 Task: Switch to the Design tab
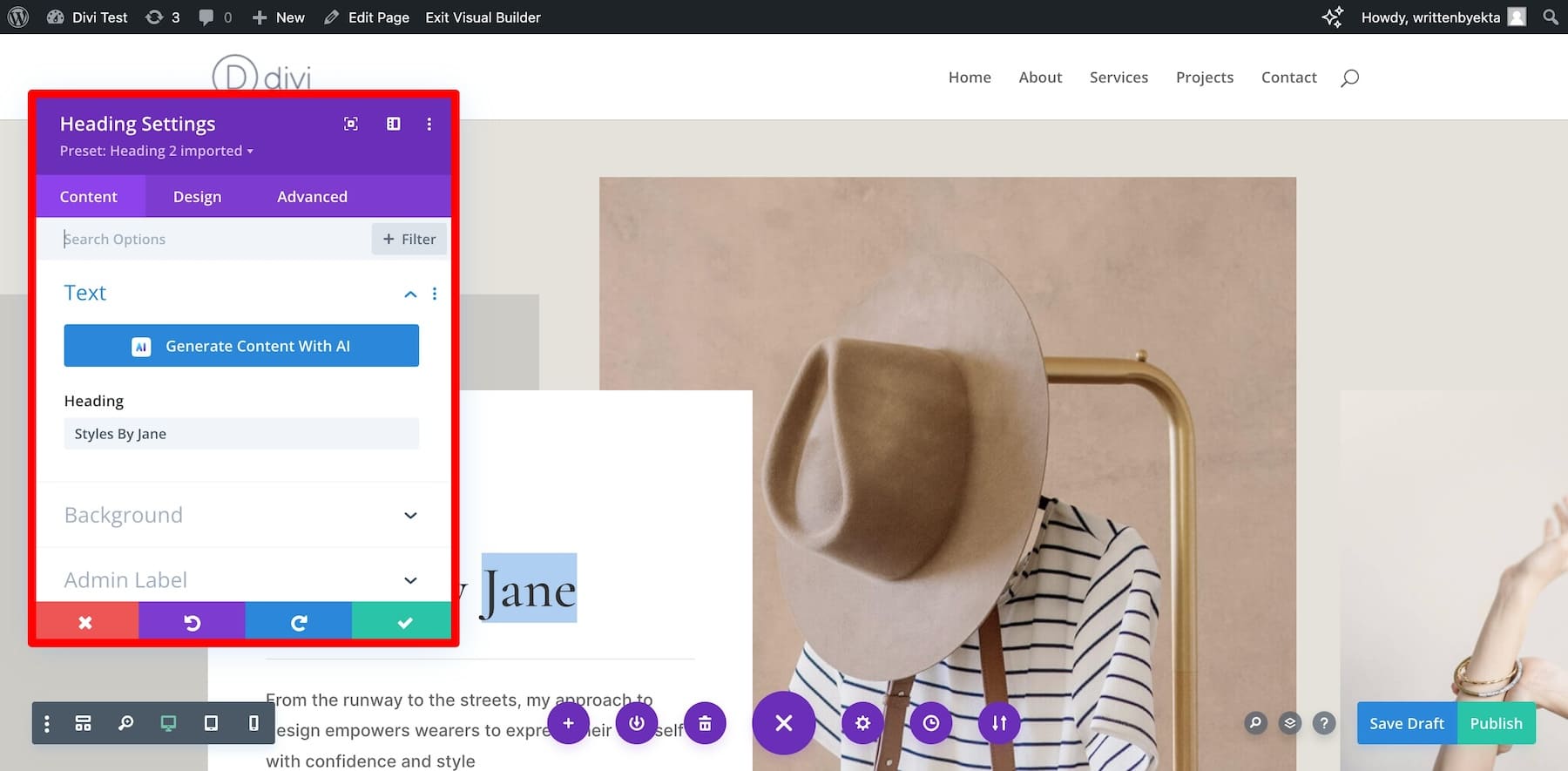click(x=197, y=196)
